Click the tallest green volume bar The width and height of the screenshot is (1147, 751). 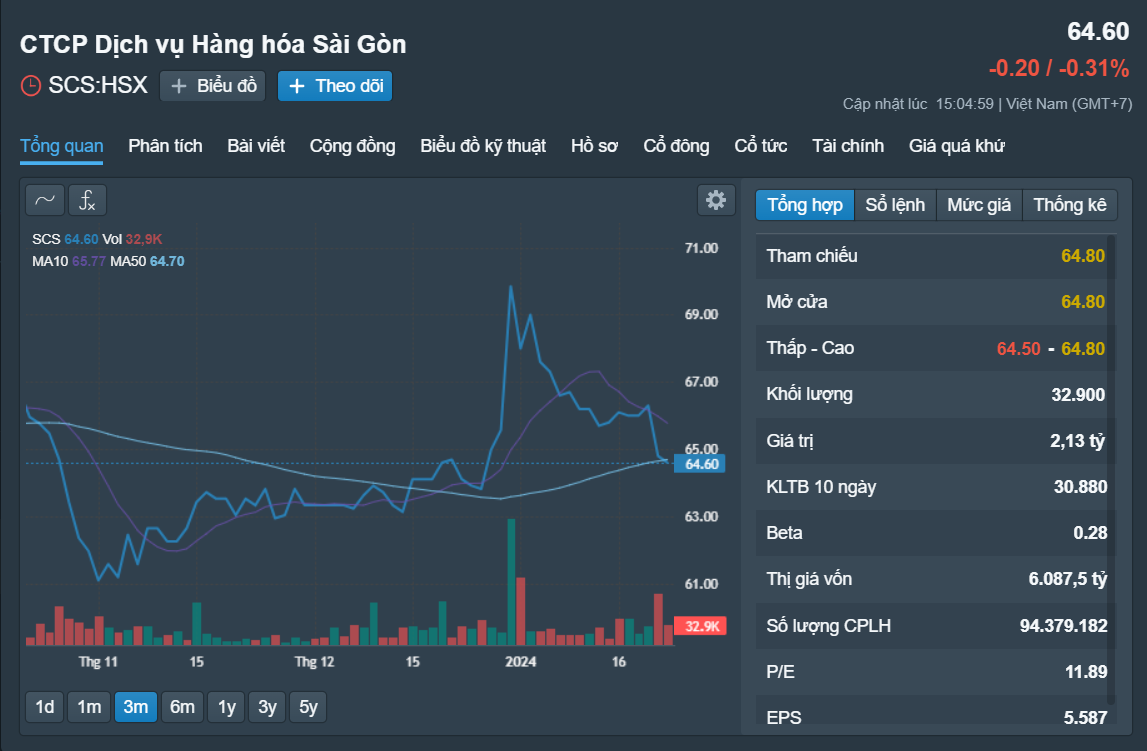tap(511, 582)
